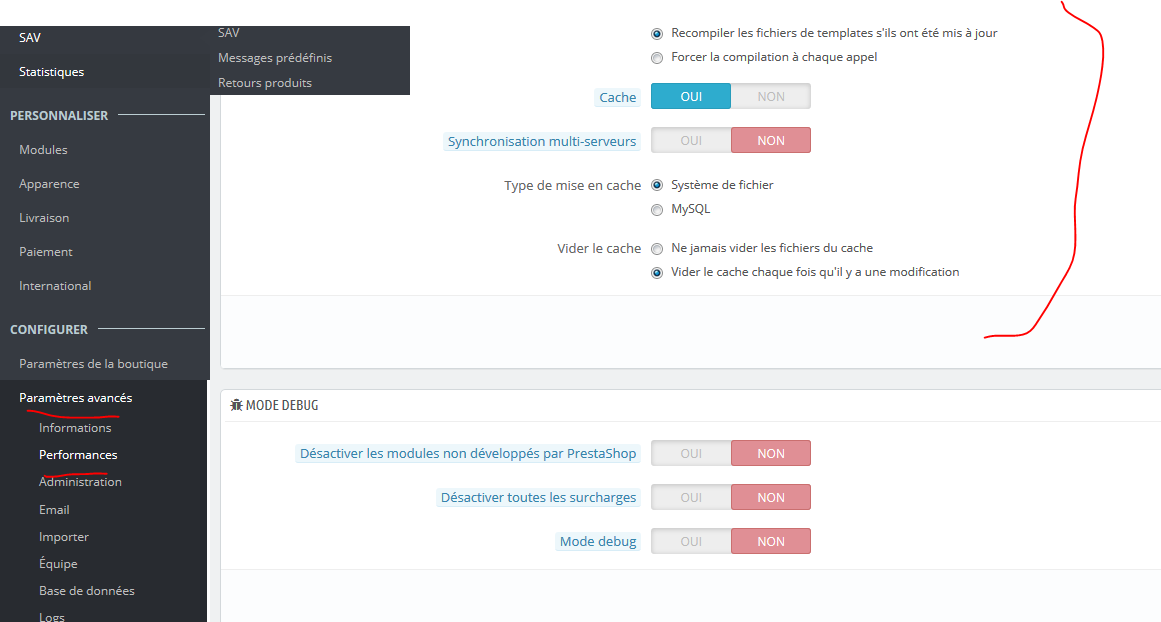Open Performances submenu item
The height and width of the screenshot is (622, 1161).
(x=78, y=455)
